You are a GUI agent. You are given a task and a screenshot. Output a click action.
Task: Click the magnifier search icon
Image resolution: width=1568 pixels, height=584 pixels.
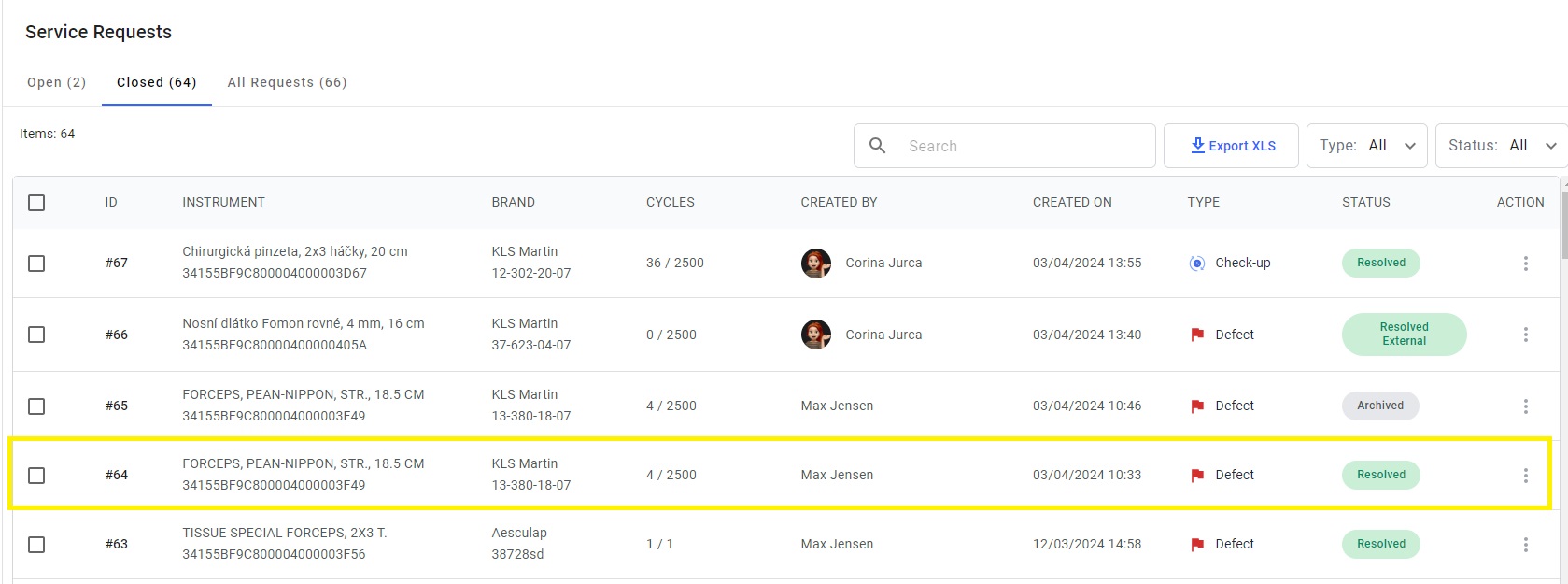[x=877, y=146]
